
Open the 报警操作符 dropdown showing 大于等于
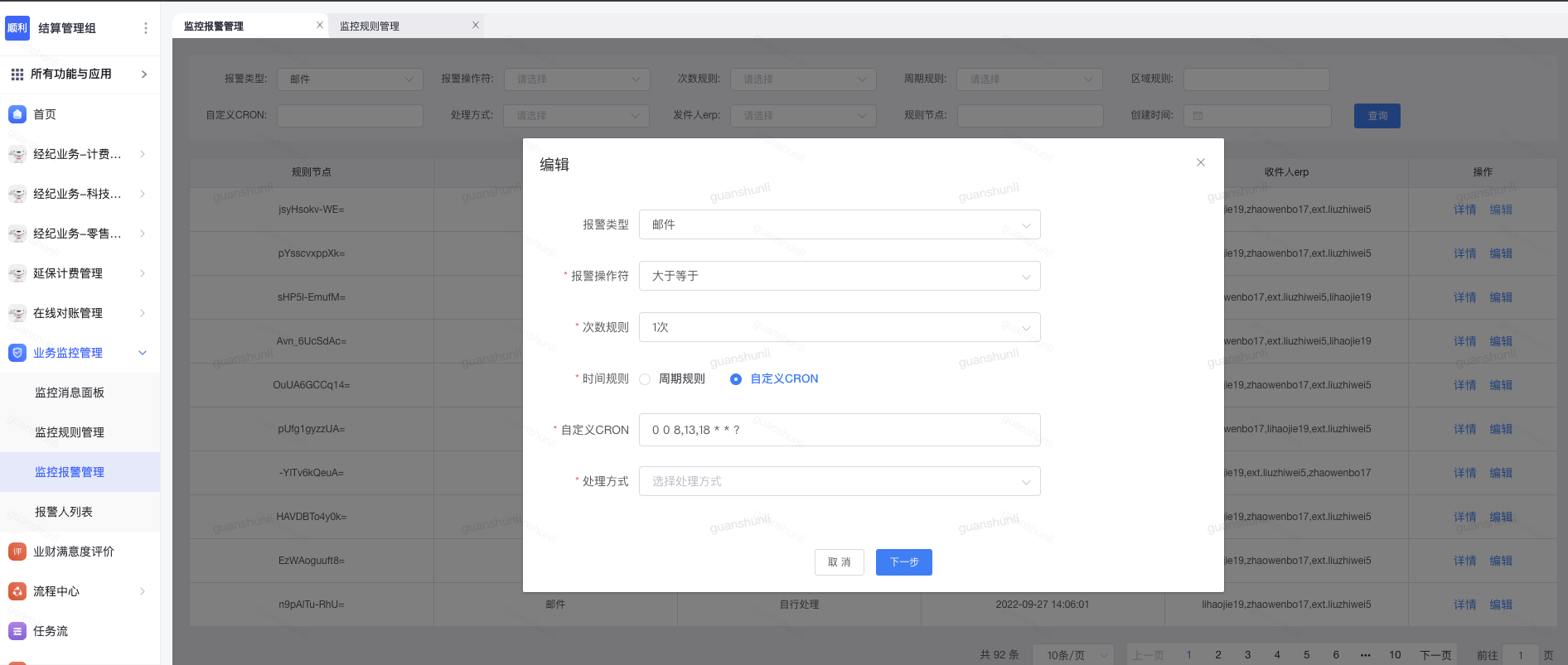(839, 276)
